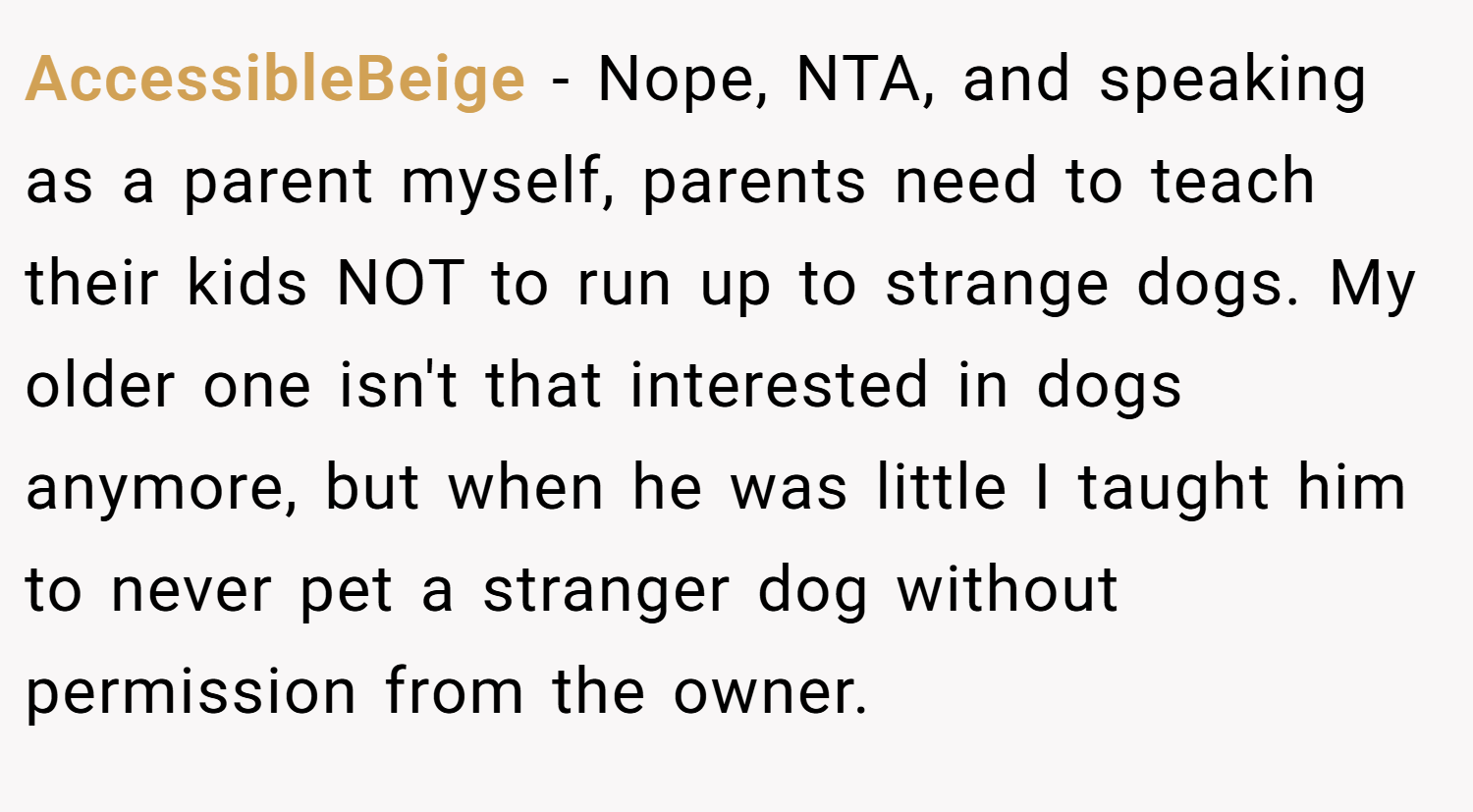Click the word "permission" in the last line
Viewport: 1473px width, 812px height.
[191, 692]
